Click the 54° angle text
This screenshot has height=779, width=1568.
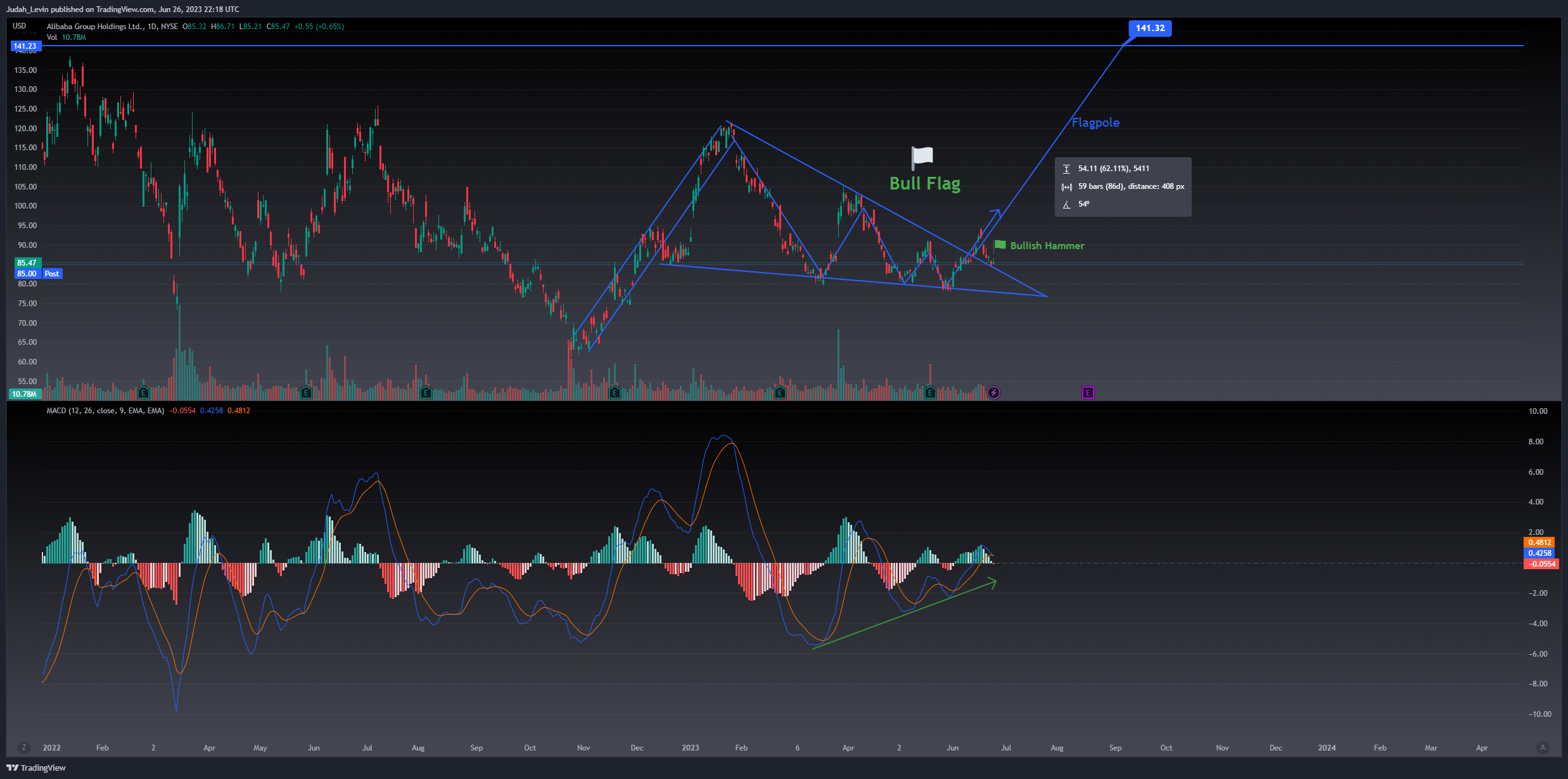[1084, 204]
